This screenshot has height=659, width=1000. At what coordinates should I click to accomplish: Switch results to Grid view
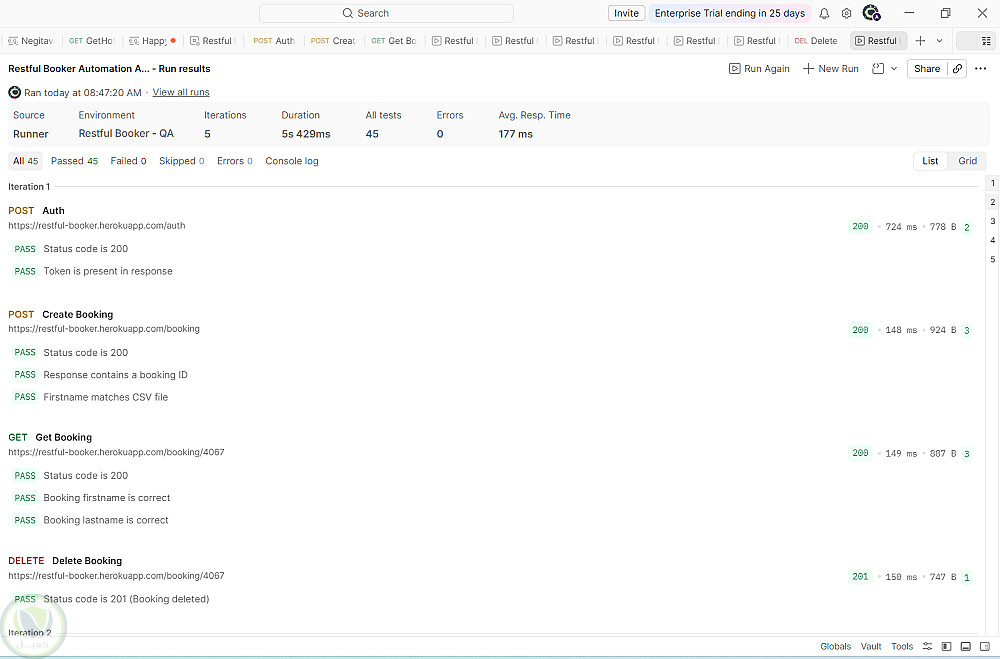click(x=967, y=161)
